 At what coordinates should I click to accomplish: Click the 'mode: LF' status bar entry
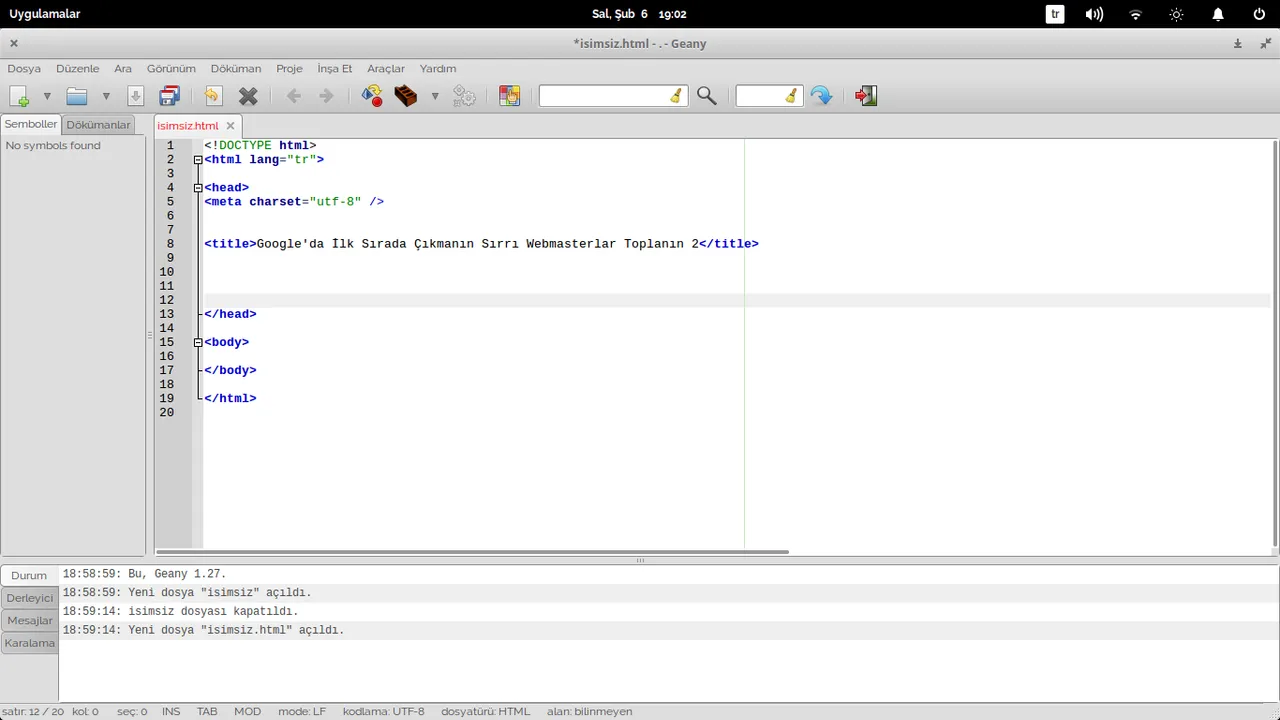[x=302, y=712]
